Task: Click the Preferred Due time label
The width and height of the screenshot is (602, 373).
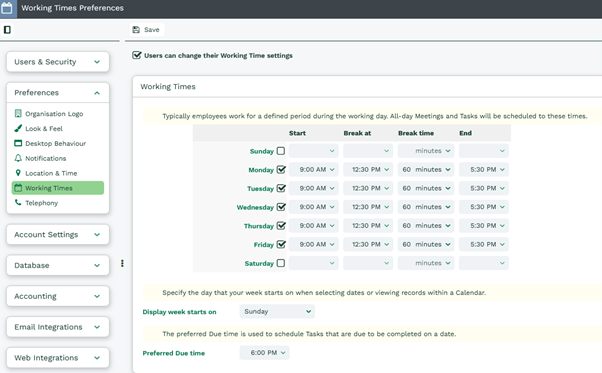Action: pyautogui.click(x=174, y=353)
